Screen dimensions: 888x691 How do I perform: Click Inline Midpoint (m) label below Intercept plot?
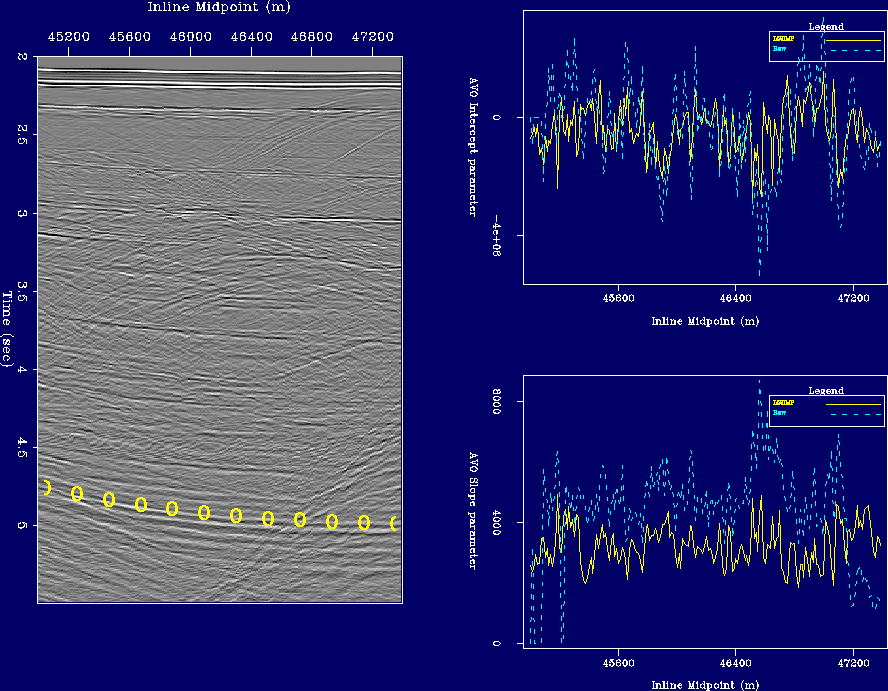click(705, 321)
